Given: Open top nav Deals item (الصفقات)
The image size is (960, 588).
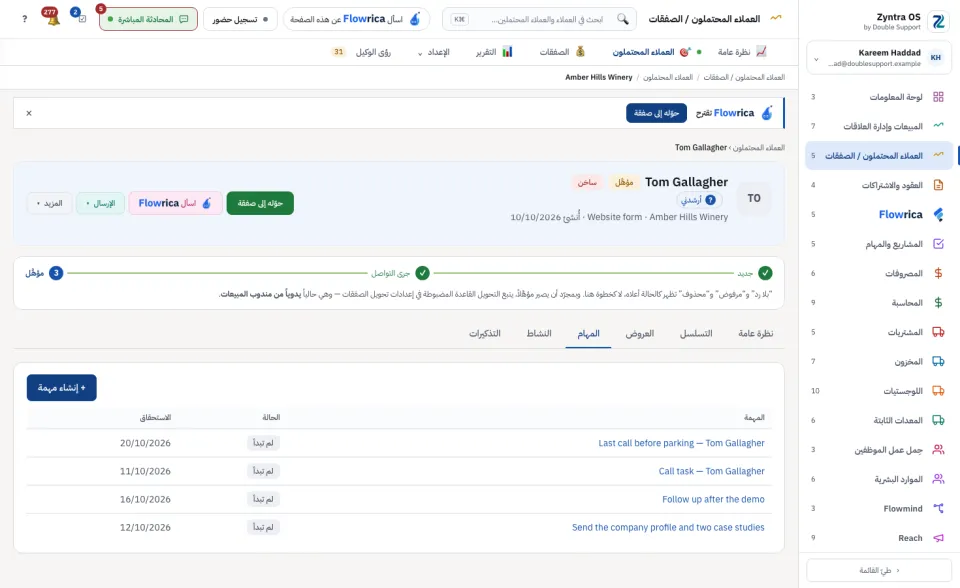Looking at the screenshot, I should [x=562, y=52].
